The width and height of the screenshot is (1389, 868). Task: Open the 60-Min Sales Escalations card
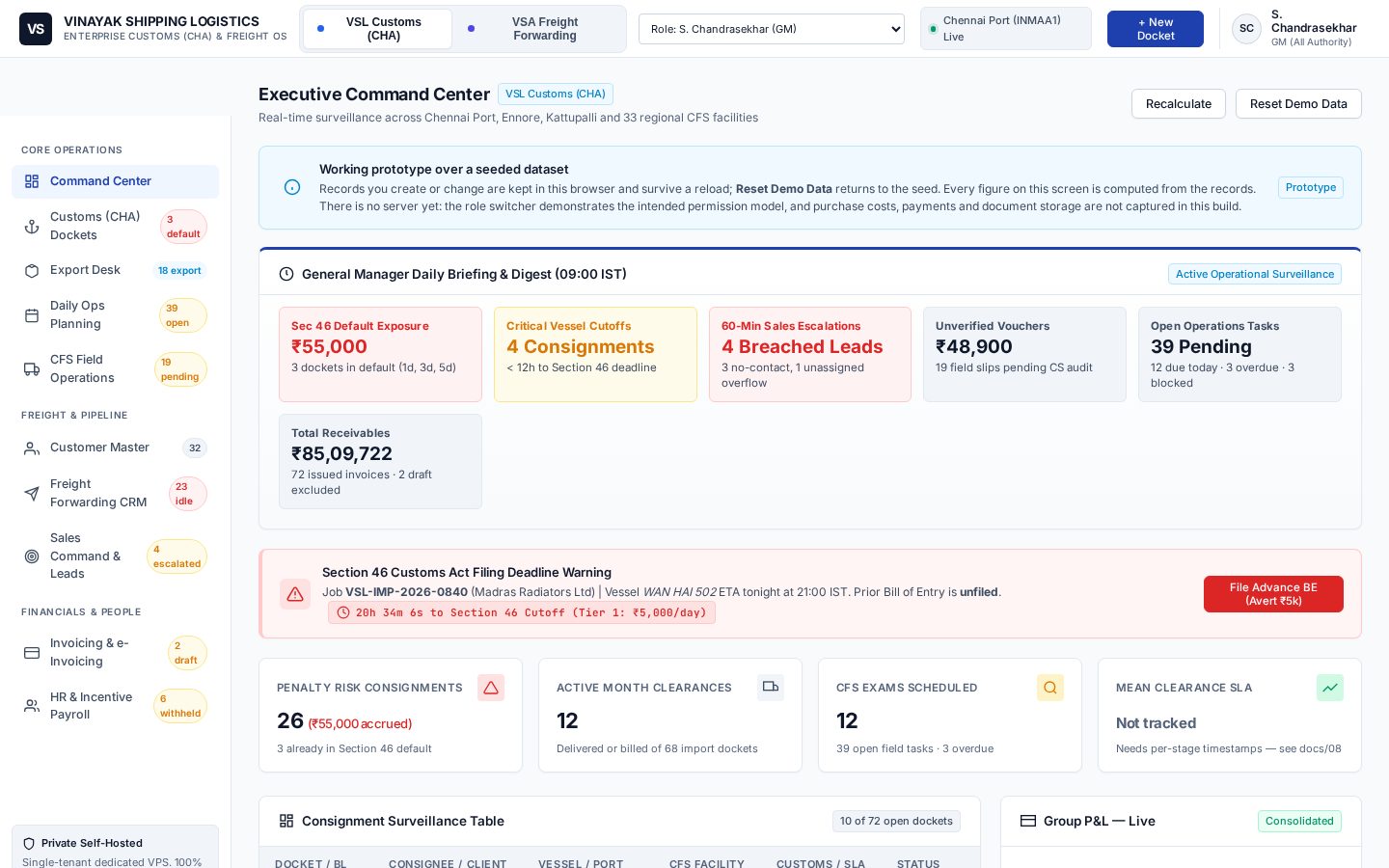point(810,354)
